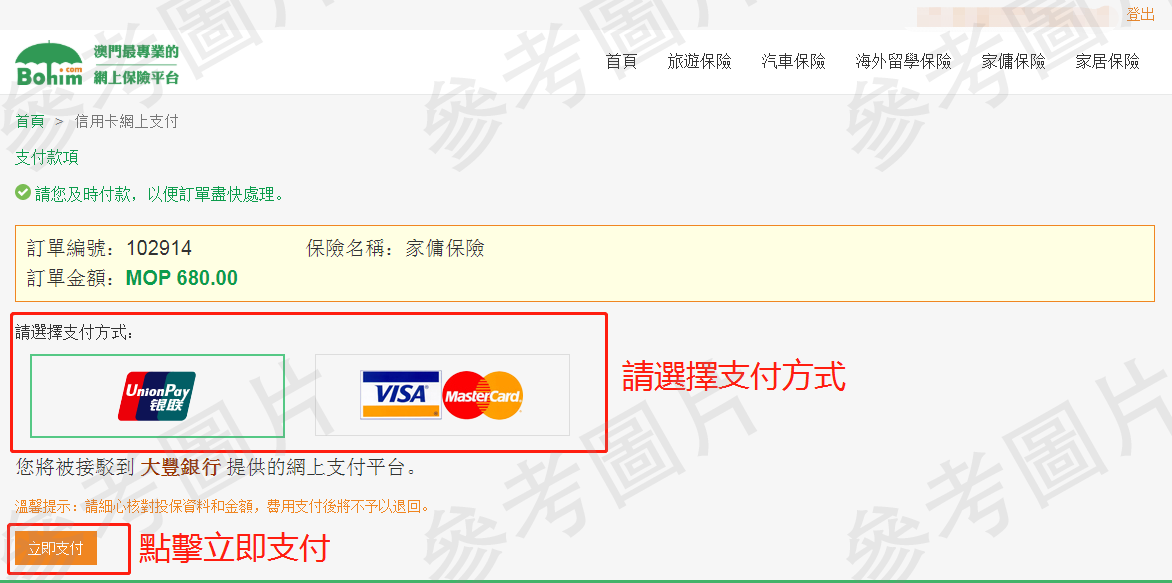Click the UnionPay 银联 logo image
The height and width of the screenshot is (583, 1172).
pyautogui.click(x=157, y=395)
